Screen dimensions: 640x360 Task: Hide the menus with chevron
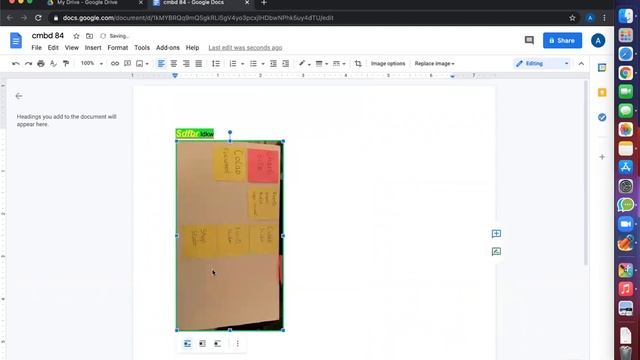pos(581,64)
